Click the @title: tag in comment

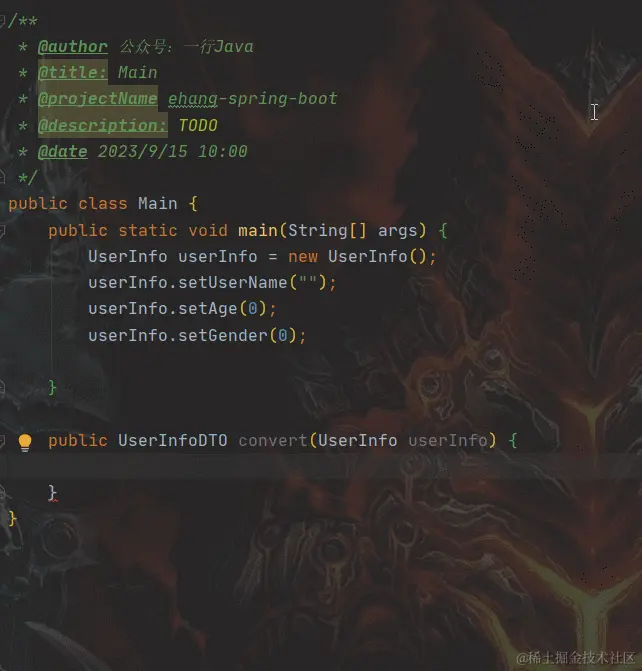click(x=73, y=72)
